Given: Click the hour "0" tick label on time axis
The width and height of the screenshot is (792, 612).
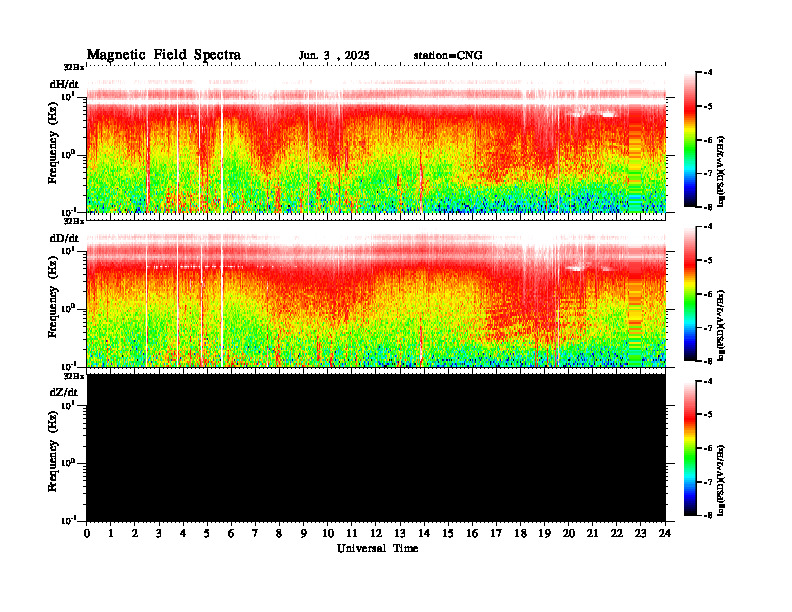Looking at the screenshot, I should (x=87, y=533).
